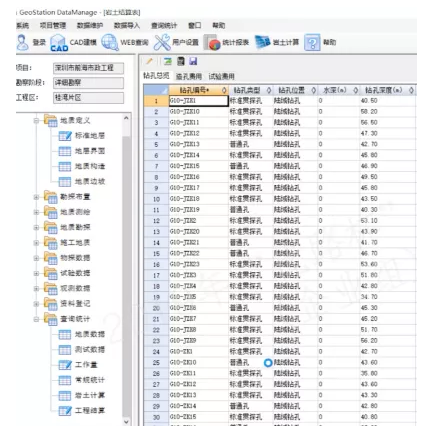Viewport: 433px width, 435px height.
Task: Switch to the 钻孔总览 tab
Action: [x=156, y=76]
